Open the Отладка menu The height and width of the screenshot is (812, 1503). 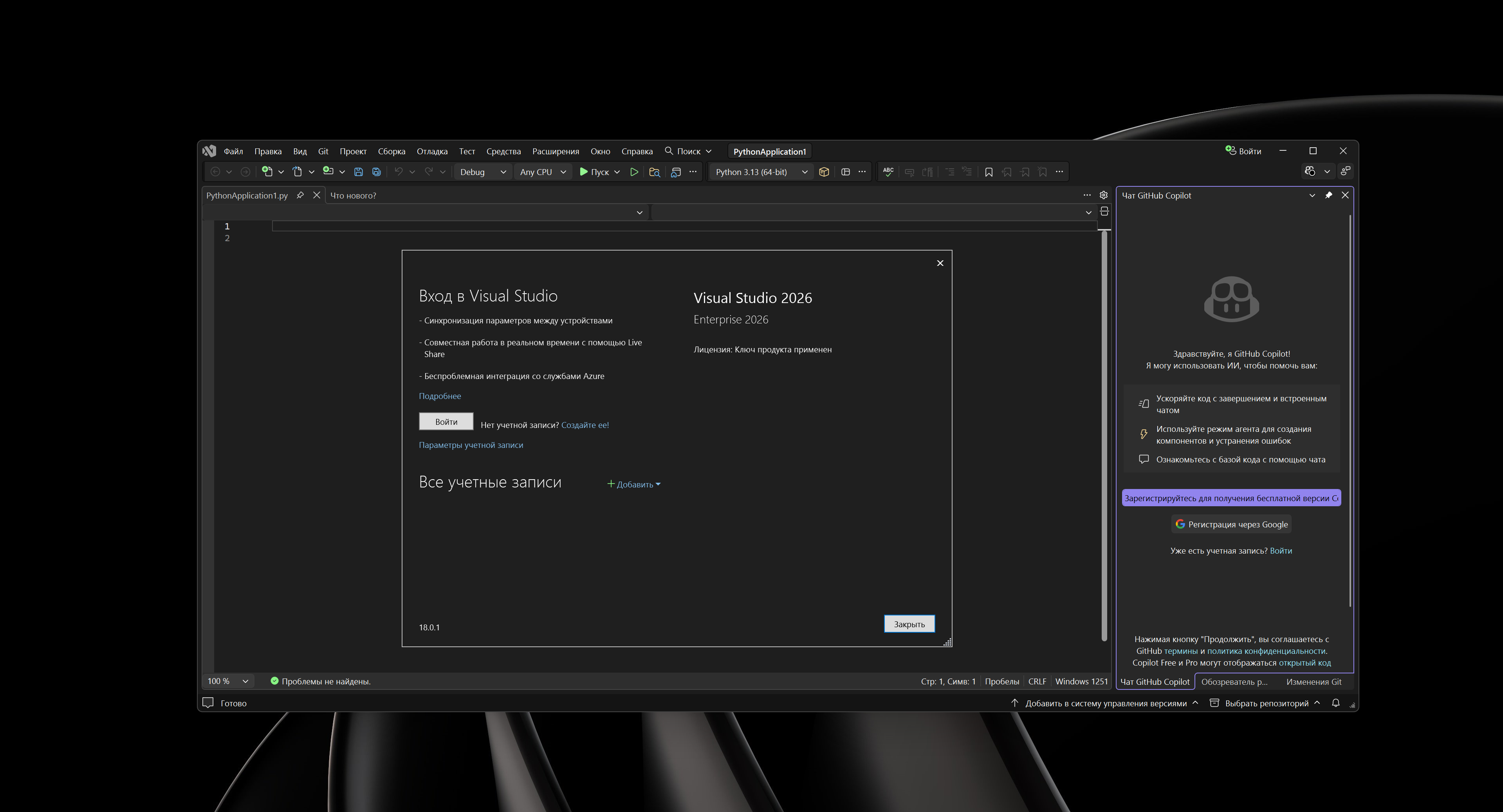click(x=432, y=152)
